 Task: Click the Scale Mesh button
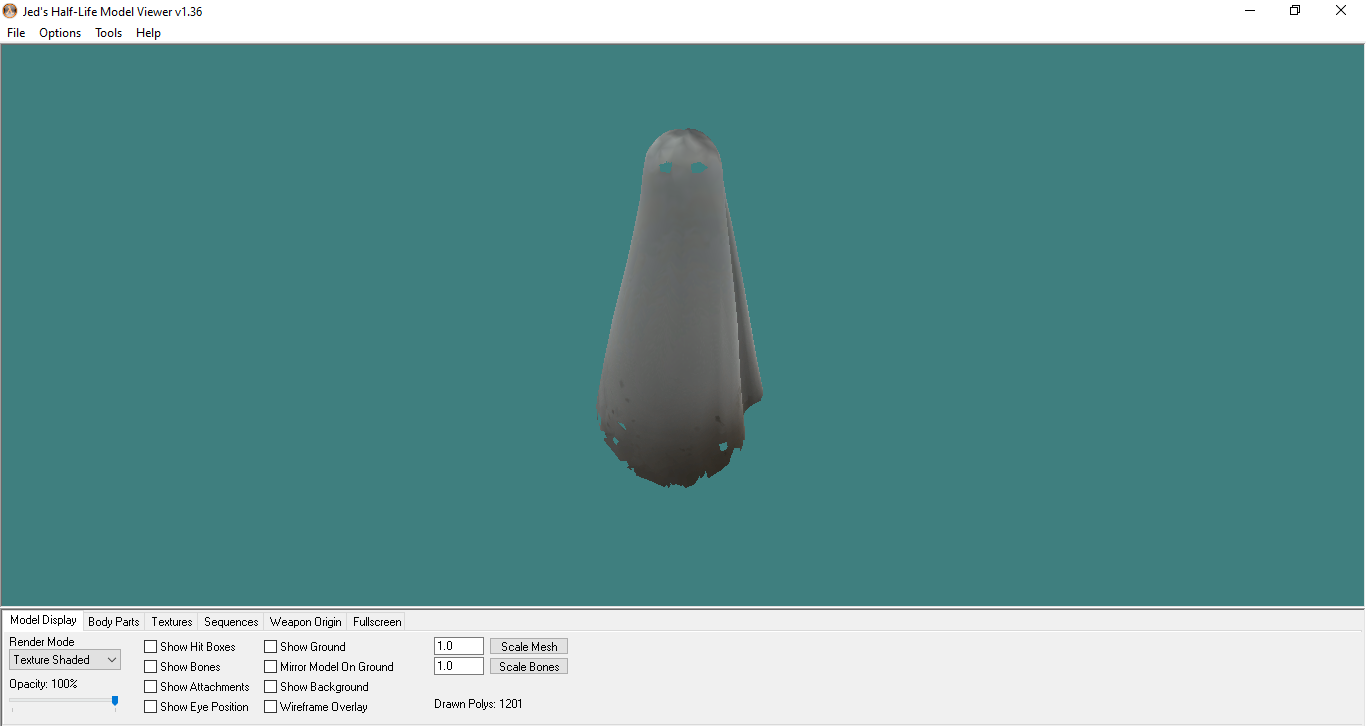[x=529, y=647]
